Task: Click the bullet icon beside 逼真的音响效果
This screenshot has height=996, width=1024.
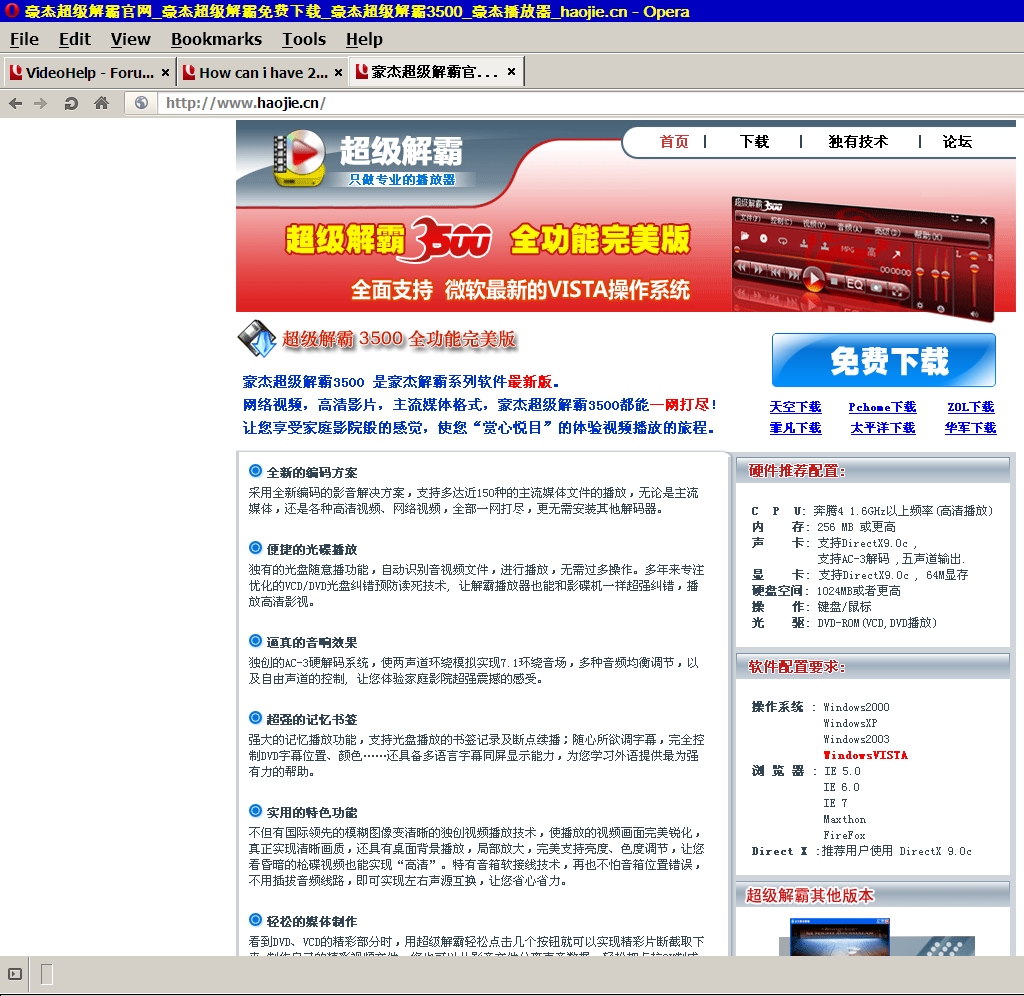Action: click(255, 641)
